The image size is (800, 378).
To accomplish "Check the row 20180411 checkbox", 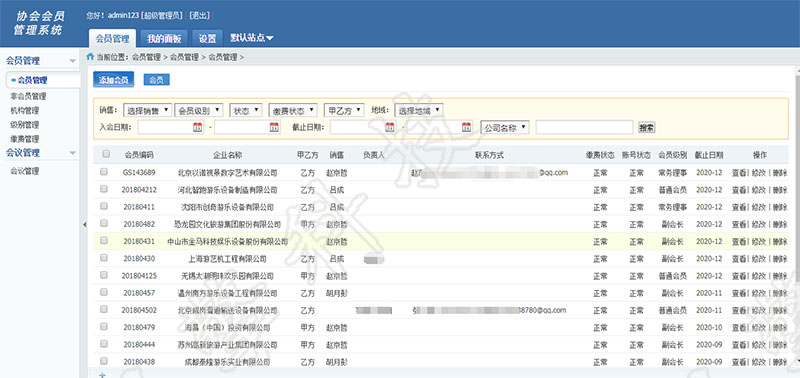I will click(104, 206).
